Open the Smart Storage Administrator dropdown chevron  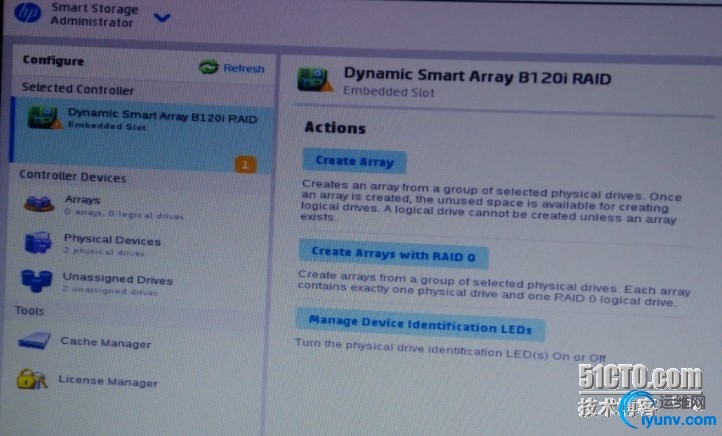[162, 18]
